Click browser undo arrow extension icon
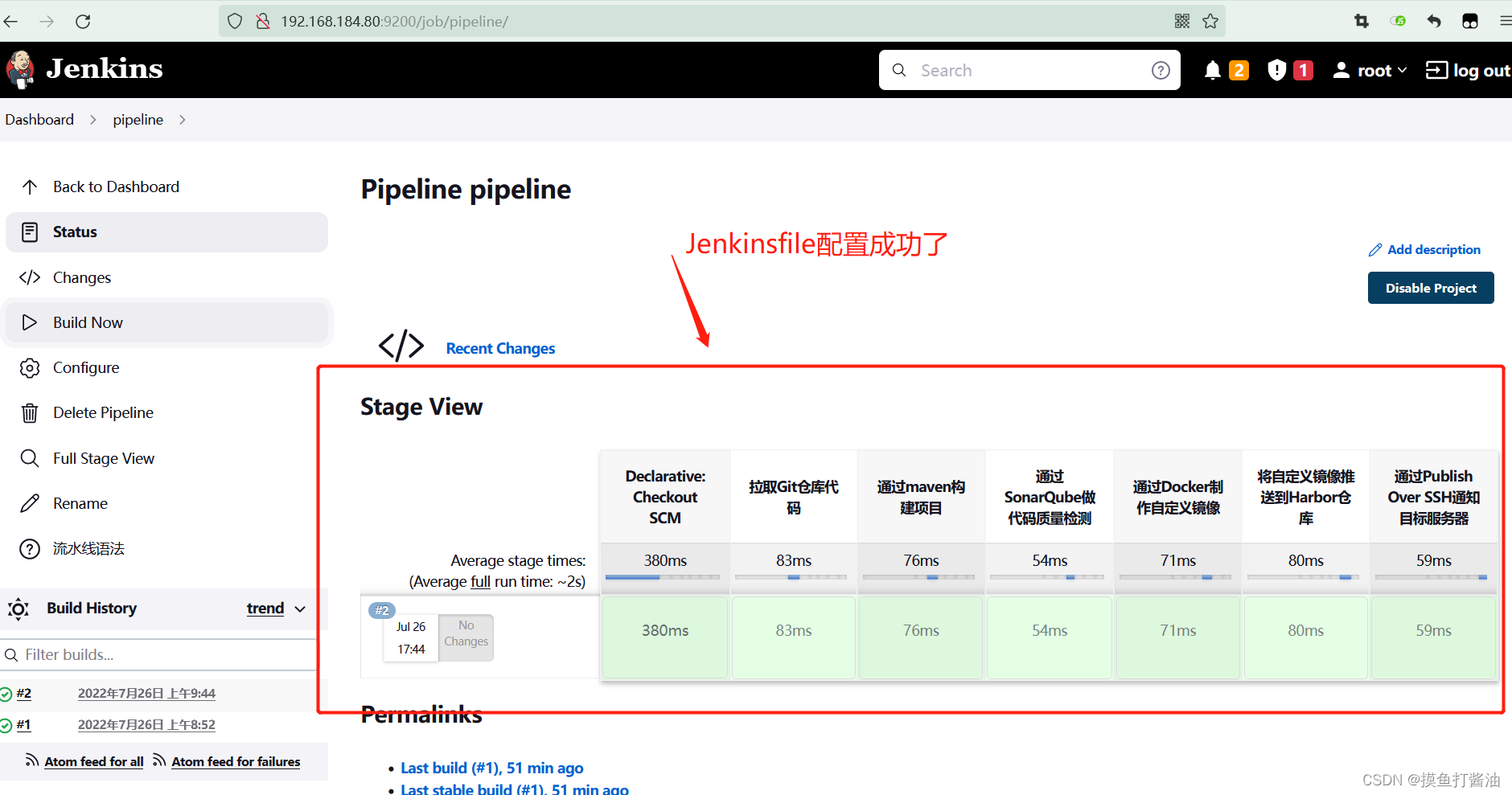1512x795 pixels. (x=1434, y=21)
